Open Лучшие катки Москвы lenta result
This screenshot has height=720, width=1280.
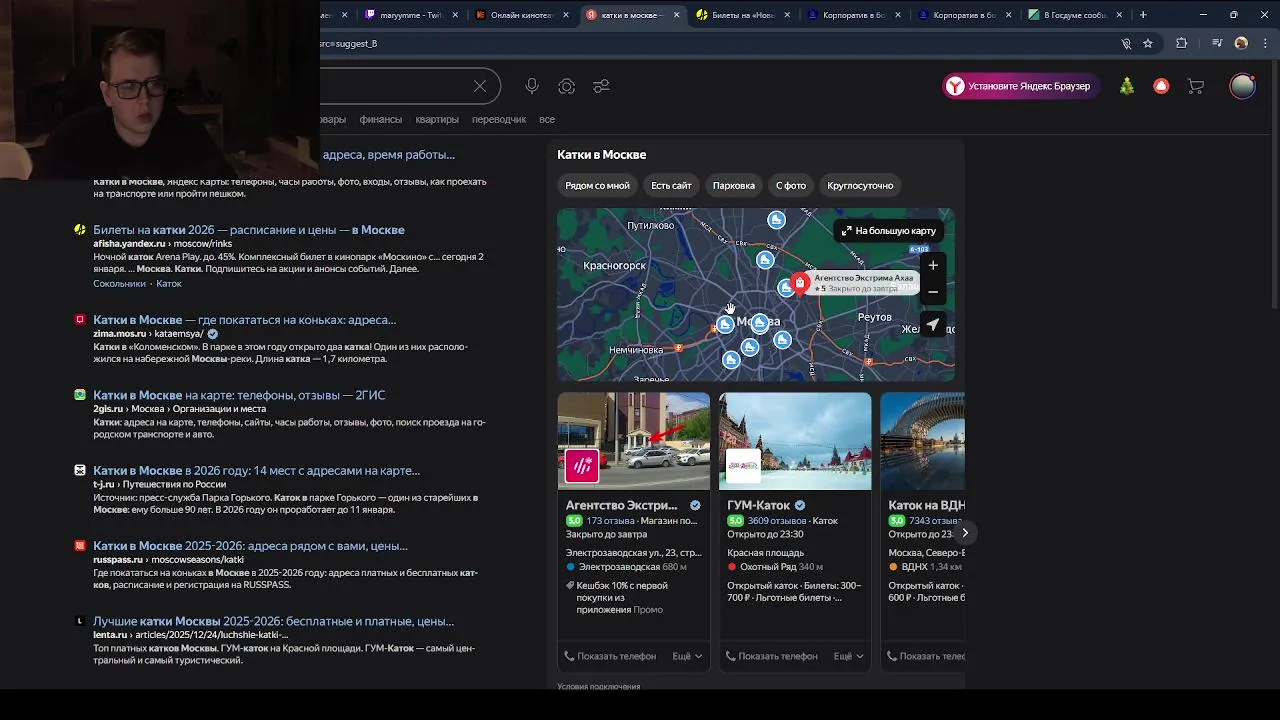tap(273, 621)
